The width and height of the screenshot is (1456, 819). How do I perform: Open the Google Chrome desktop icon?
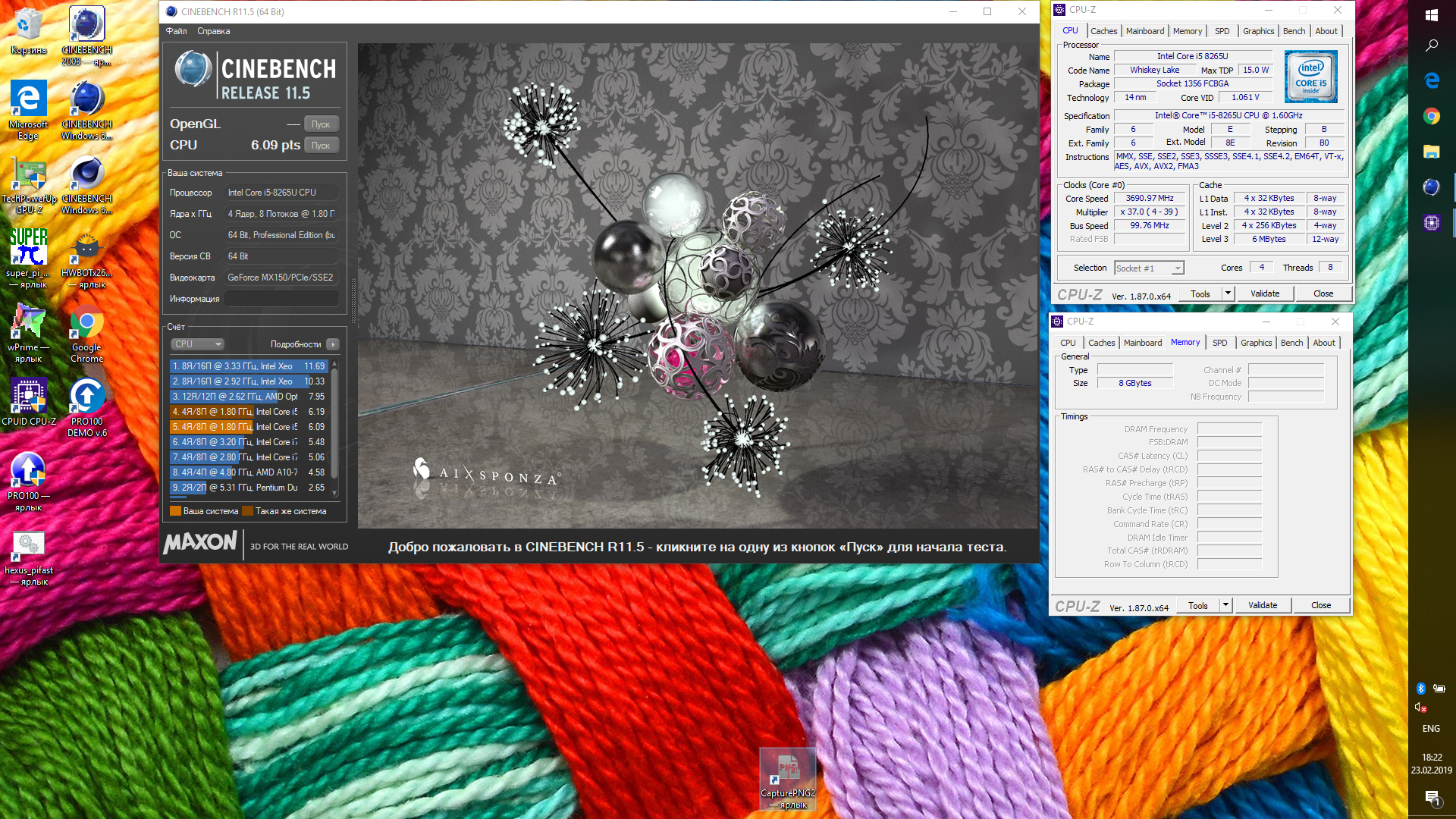click(x=86, y=333)
